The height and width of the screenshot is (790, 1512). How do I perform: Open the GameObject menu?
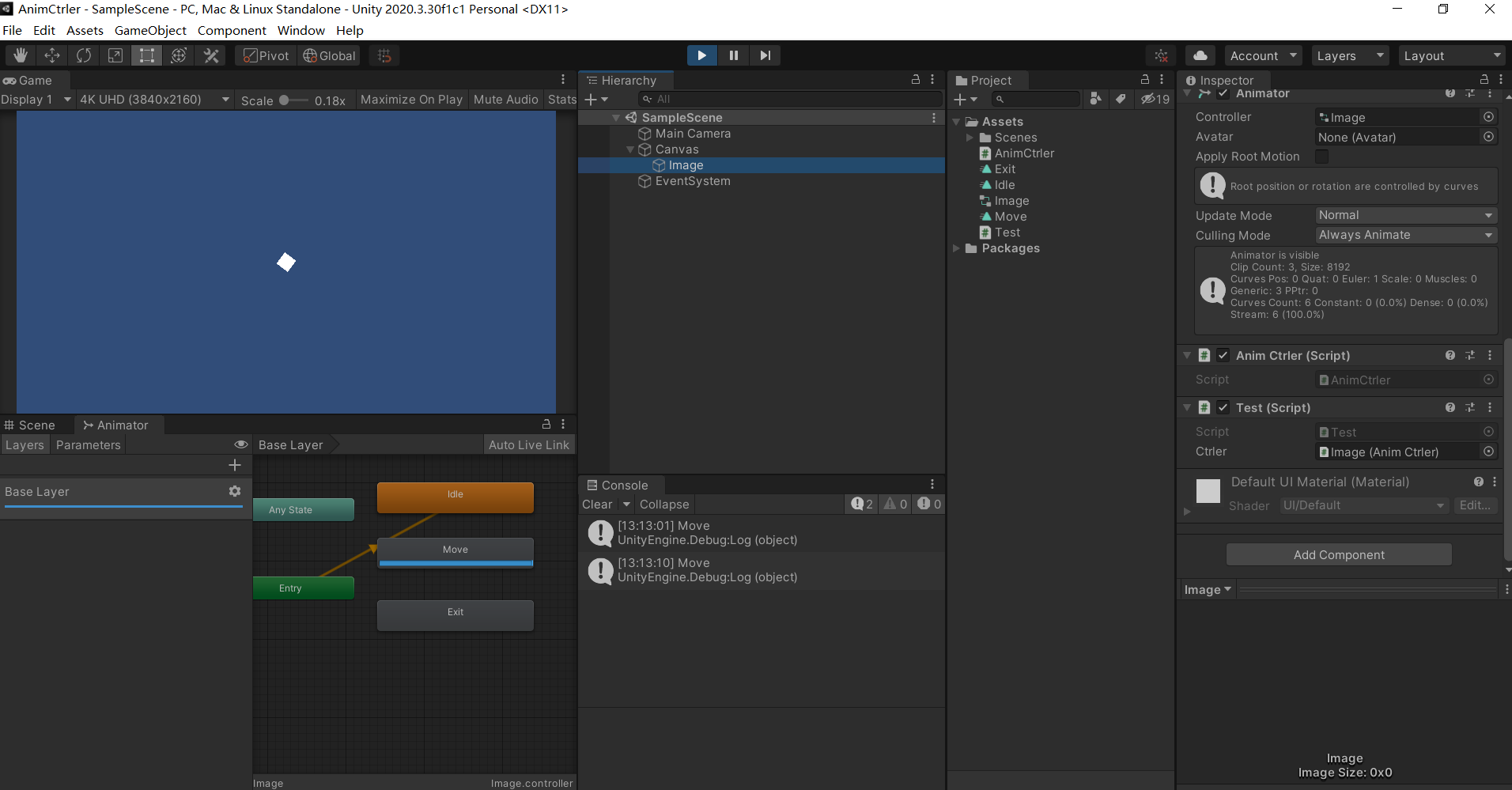coord(150,30)
